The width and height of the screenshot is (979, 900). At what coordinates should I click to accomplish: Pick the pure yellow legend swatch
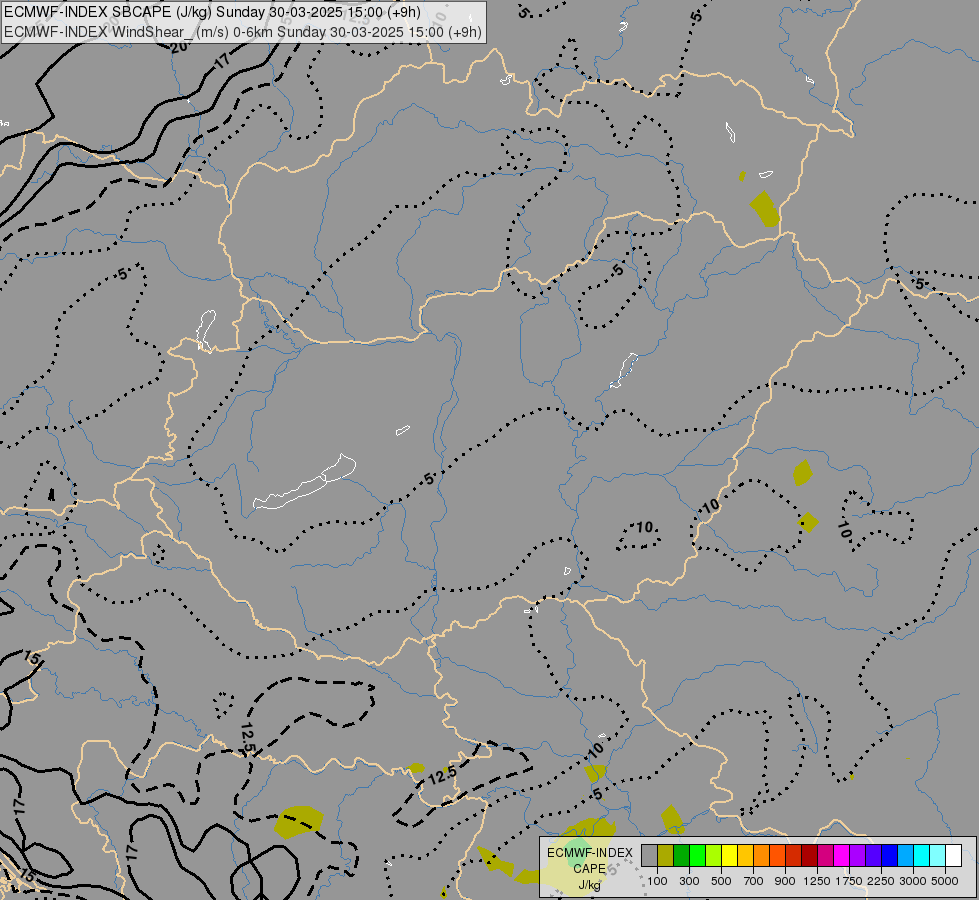pos(730,855)
